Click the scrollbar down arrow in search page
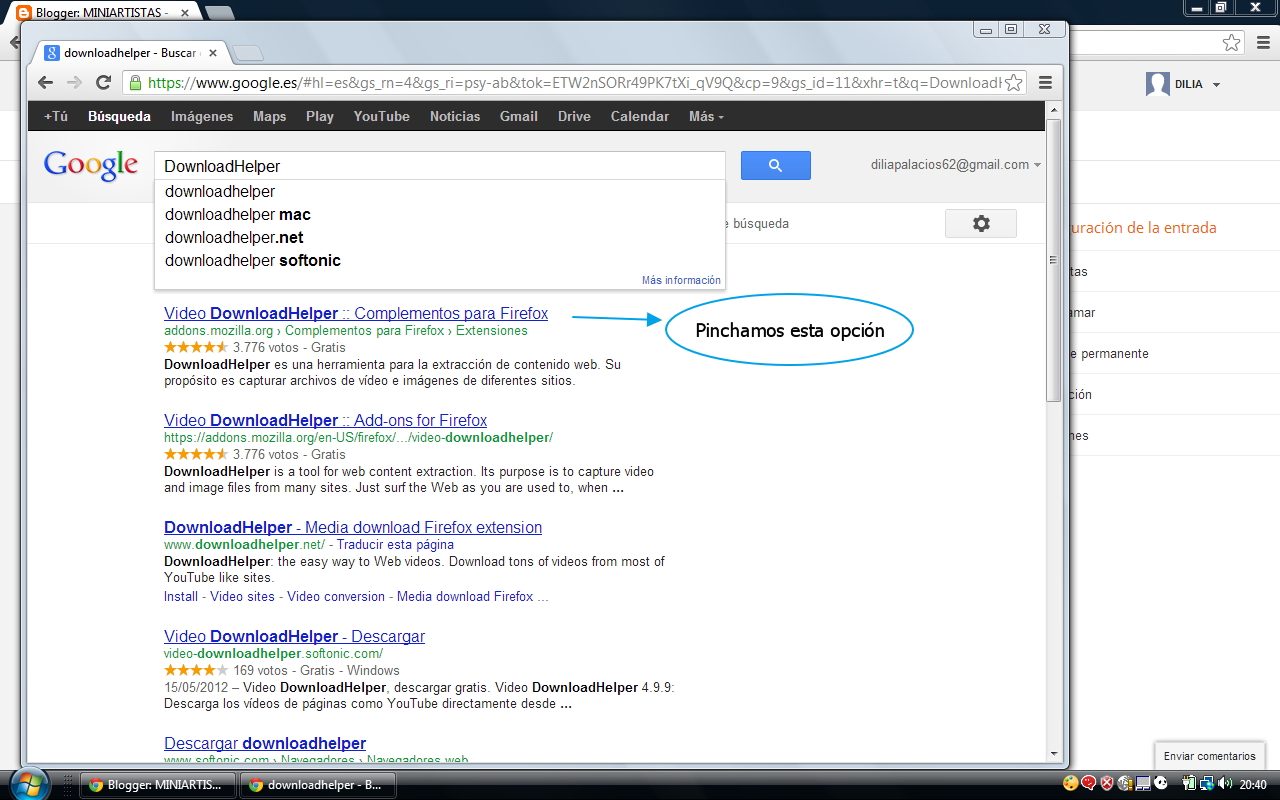This screenshot has width=1280, height=800. click(1053, 753)
